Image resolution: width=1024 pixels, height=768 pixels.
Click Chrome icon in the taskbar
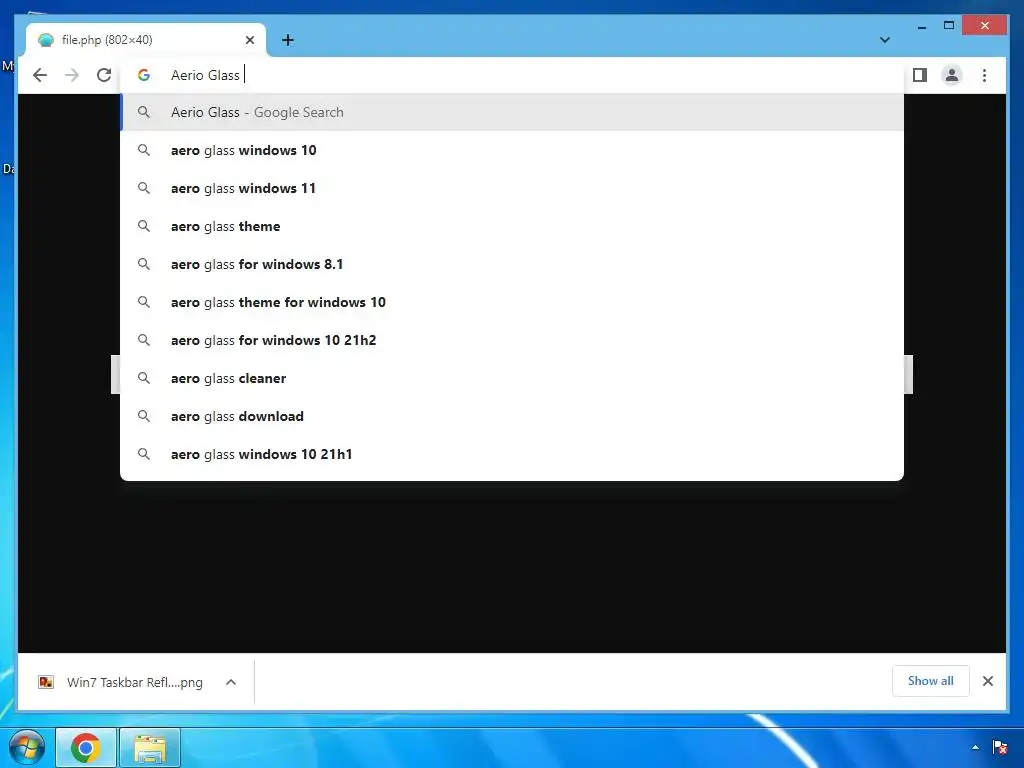tap(86, 748)
